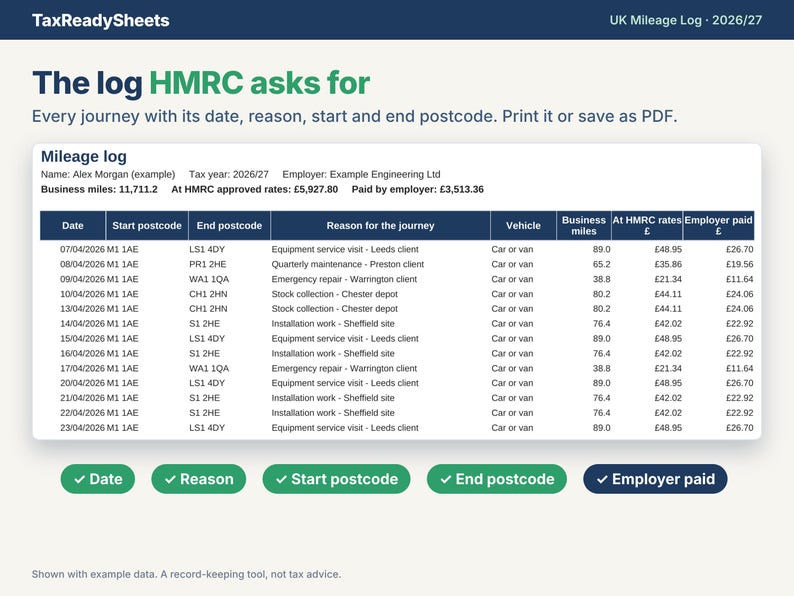Click the Mileage log heading

point(84,156)
